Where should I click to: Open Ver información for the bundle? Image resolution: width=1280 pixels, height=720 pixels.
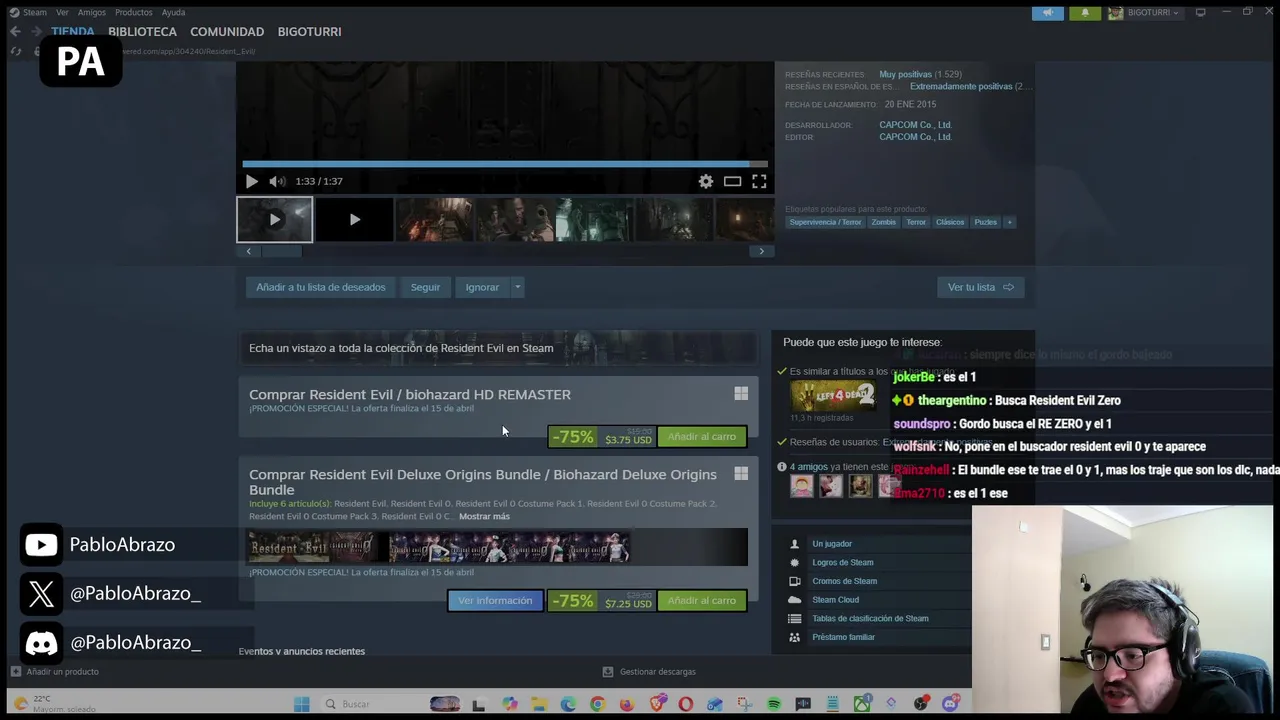[x=495, y=601]
